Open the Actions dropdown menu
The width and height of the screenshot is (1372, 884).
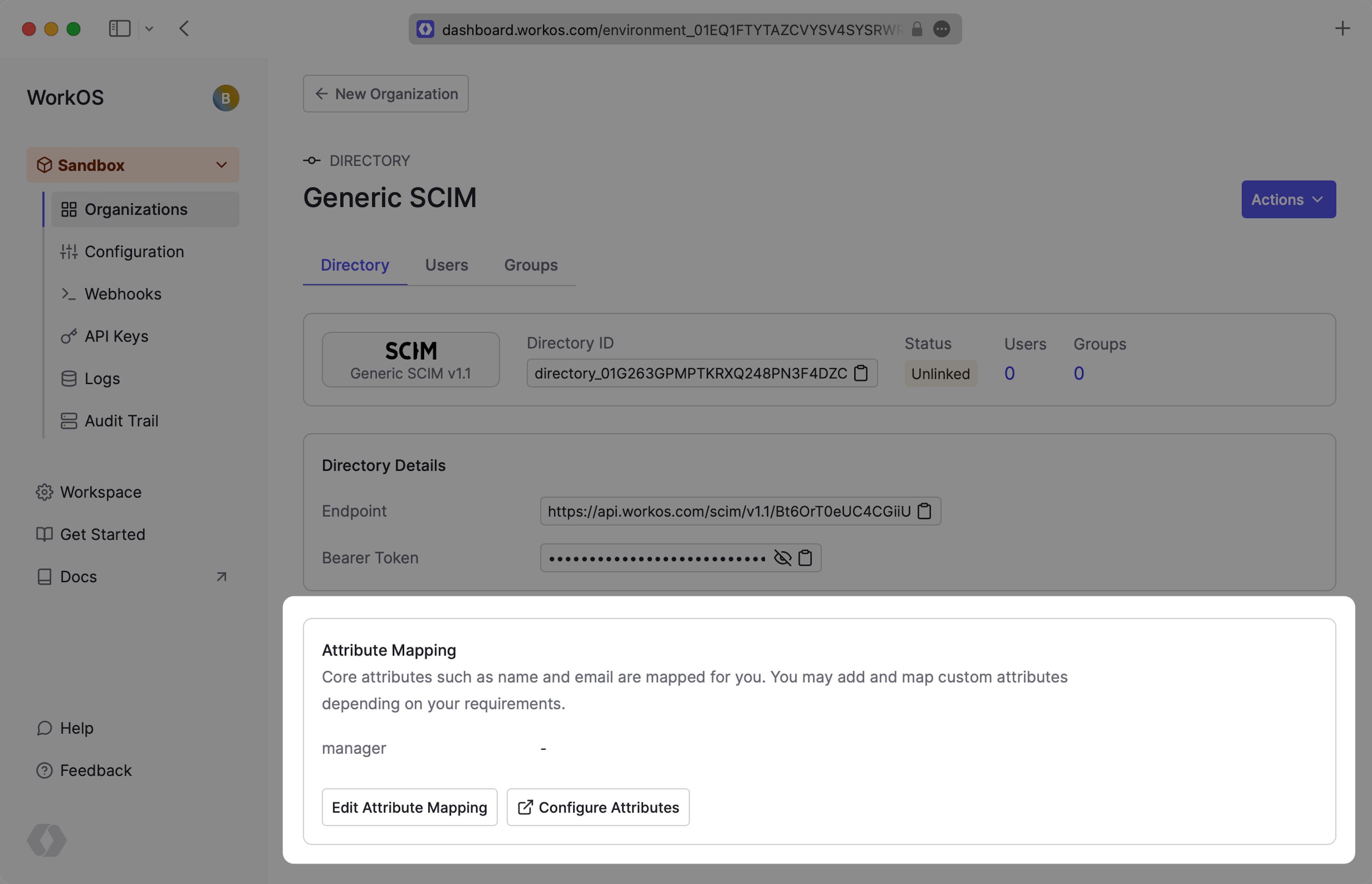pyautogui.click(x=1288, y=200)
